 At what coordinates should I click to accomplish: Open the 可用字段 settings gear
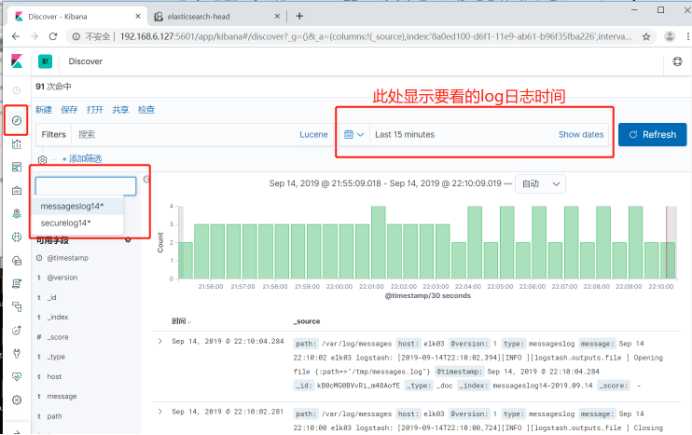click(128, 240)
